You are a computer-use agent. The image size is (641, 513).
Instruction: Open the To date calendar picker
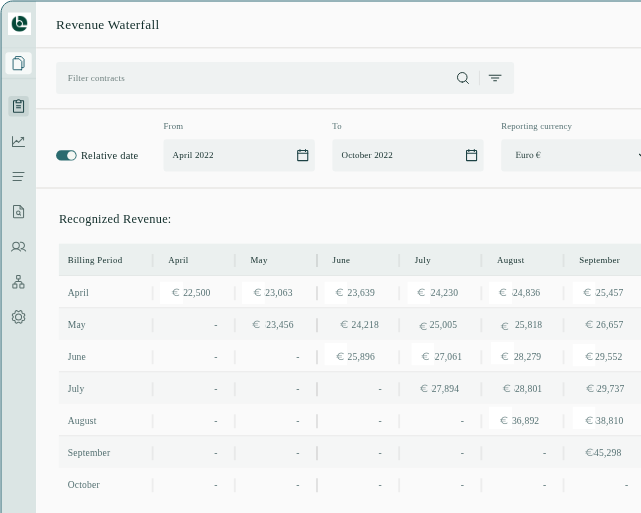(x=471, y=155)
